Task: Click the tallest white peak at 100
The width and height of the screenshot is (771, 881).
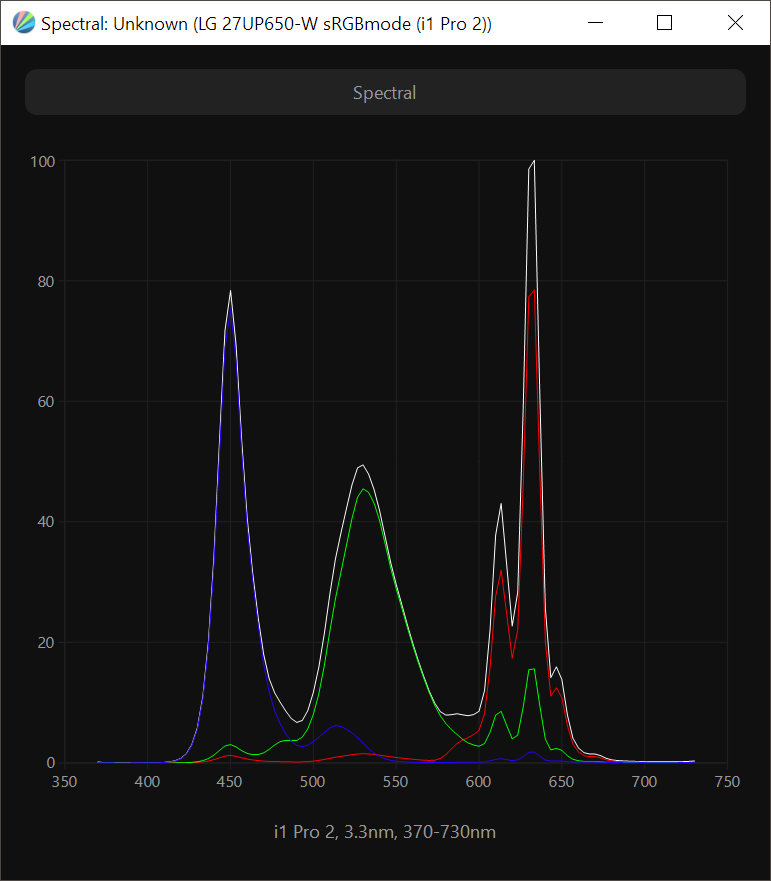Action: (534, 161)
